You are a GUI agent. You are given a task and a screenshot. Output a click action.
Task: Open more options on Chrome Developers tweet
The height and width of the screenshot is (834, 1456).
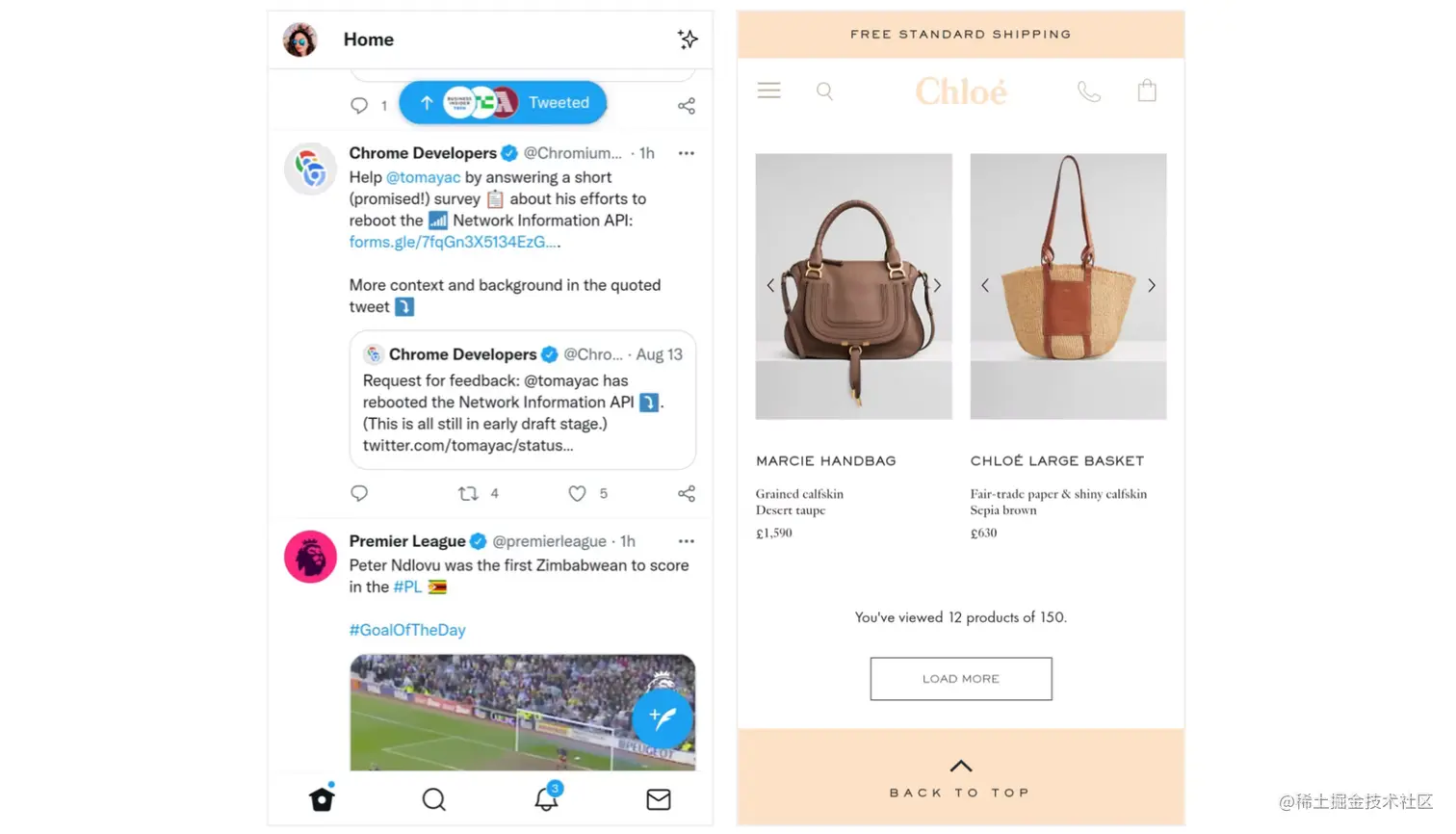click(x=687, y=153)
